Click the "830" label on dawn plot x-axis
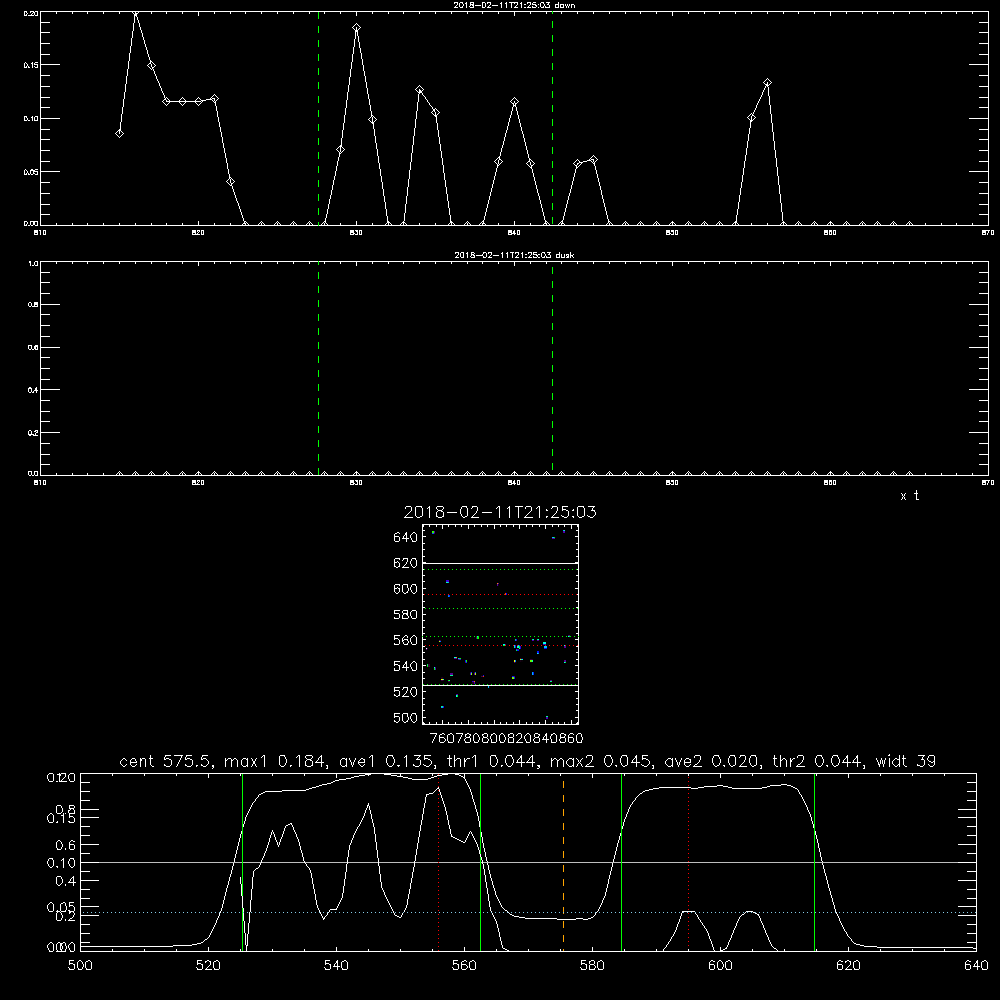This screenshot has height=1000, width=1000. pos(356,233)
